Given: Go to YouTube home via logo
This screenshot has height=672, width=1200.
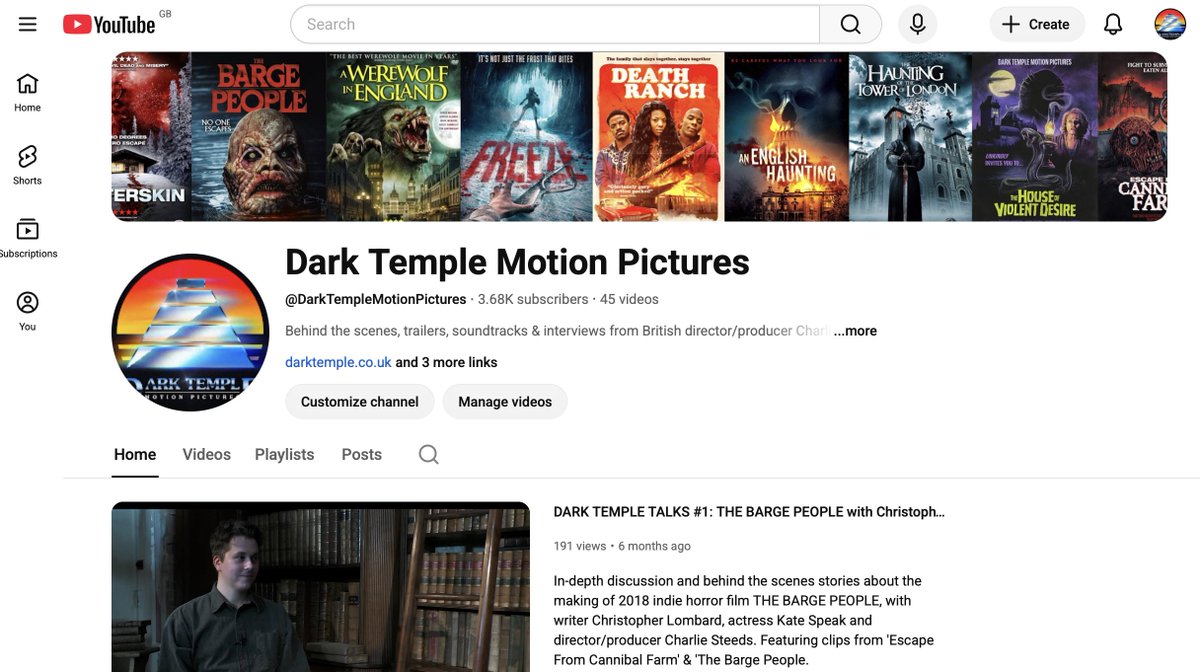Looking at the screenshot, I should tap(109, 24).
